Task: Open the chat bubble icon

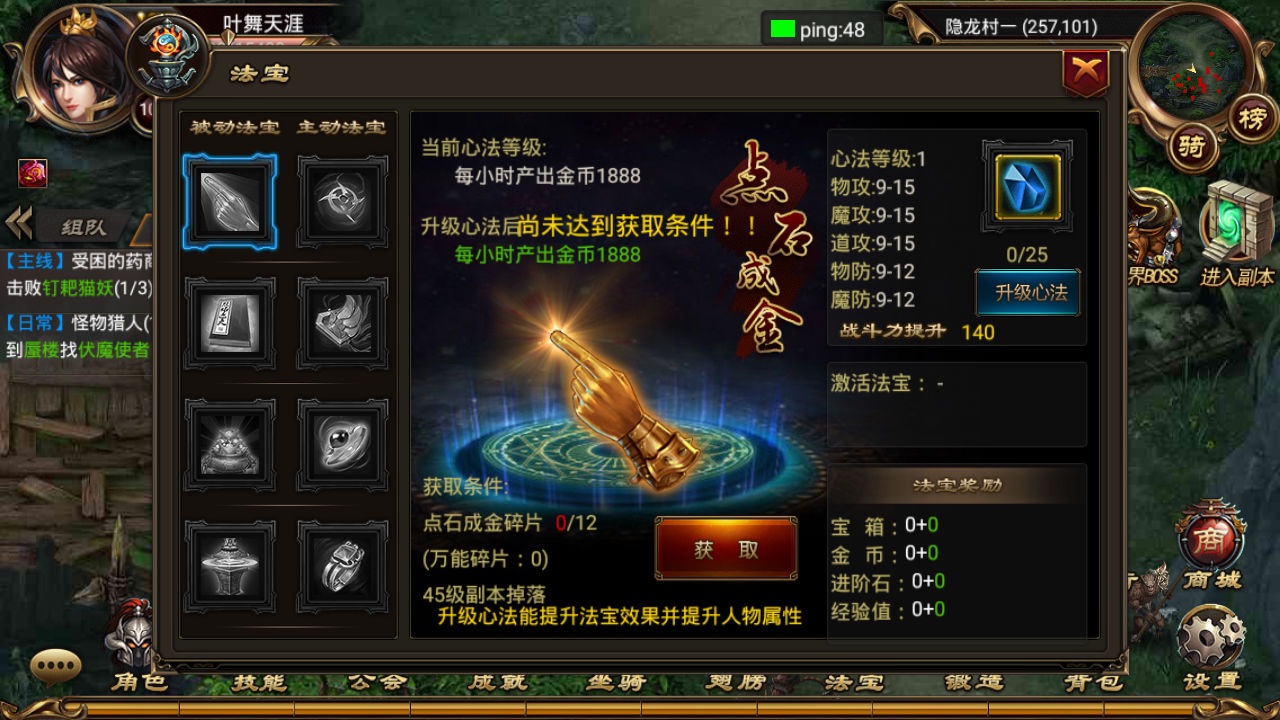Action: tap(56, 667)
